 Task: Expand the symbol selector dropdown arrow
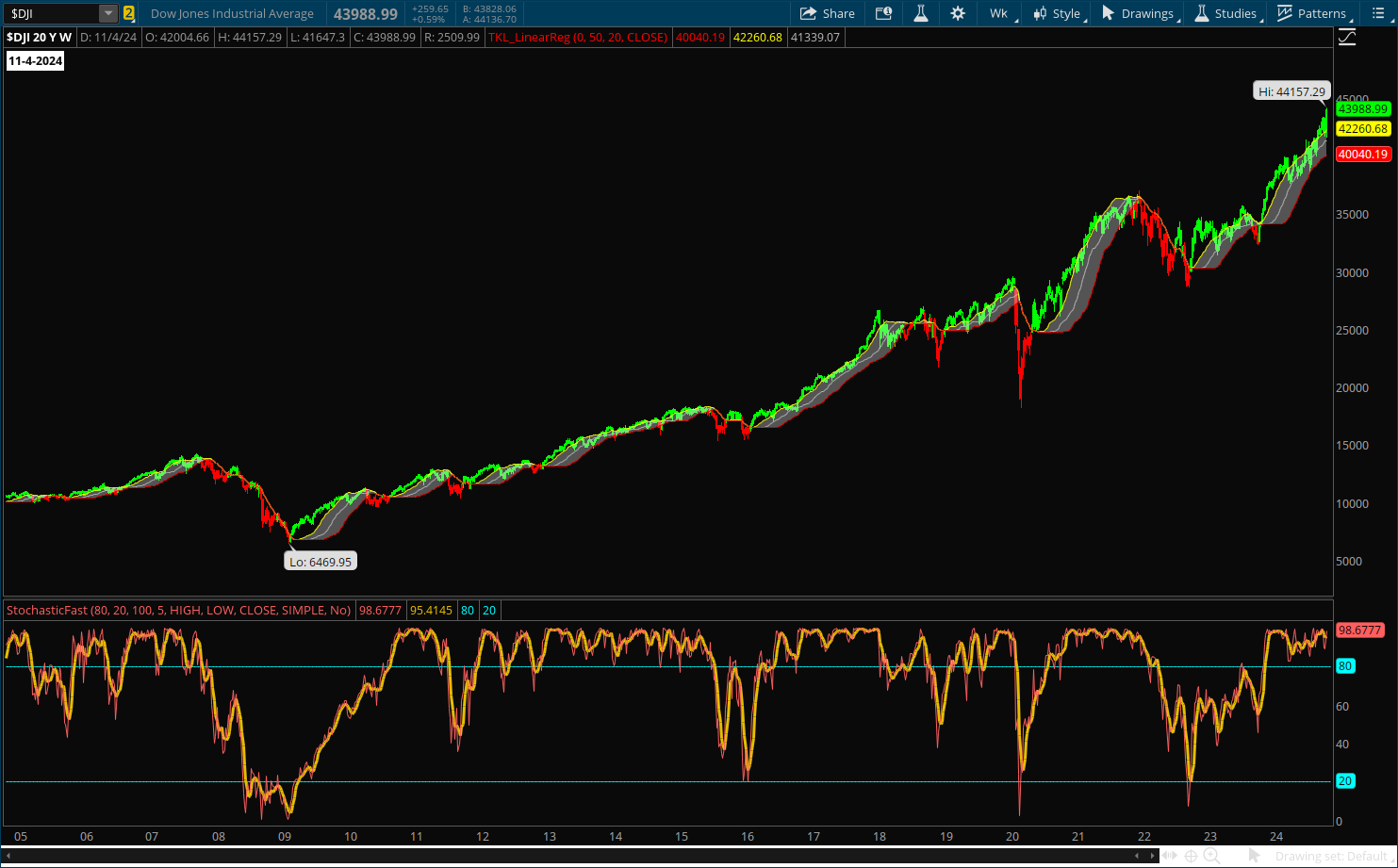(x=108, y=13)
